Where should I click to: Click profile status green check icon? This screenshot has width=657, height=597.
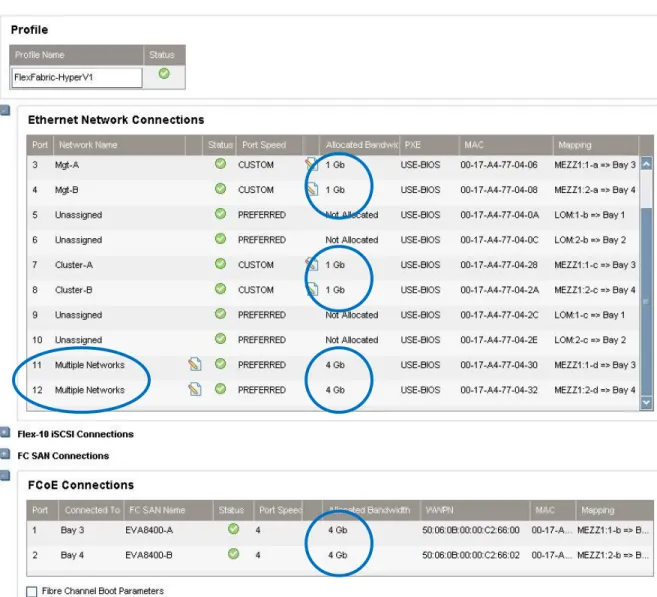(164, 74)
